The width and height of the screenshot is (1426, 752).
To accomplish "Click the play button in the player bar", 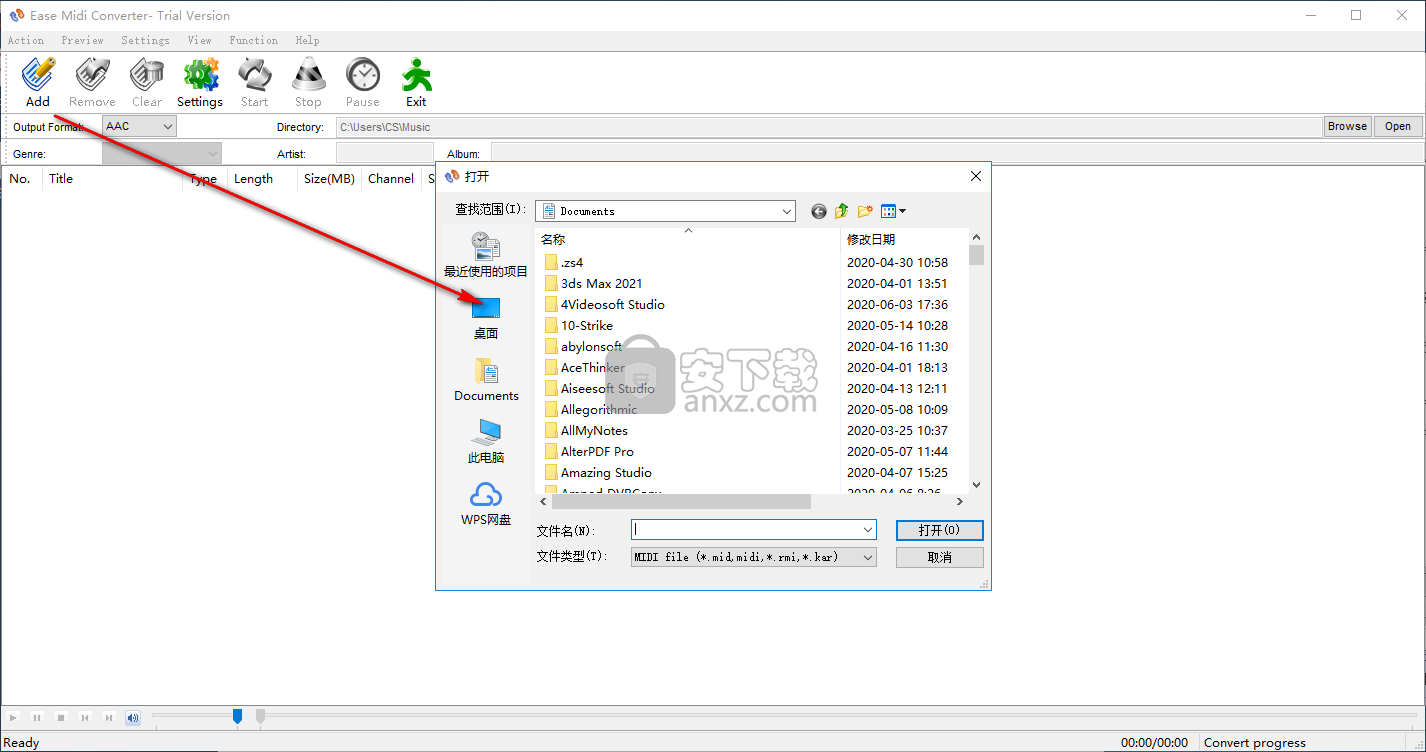I will point(13,717).
